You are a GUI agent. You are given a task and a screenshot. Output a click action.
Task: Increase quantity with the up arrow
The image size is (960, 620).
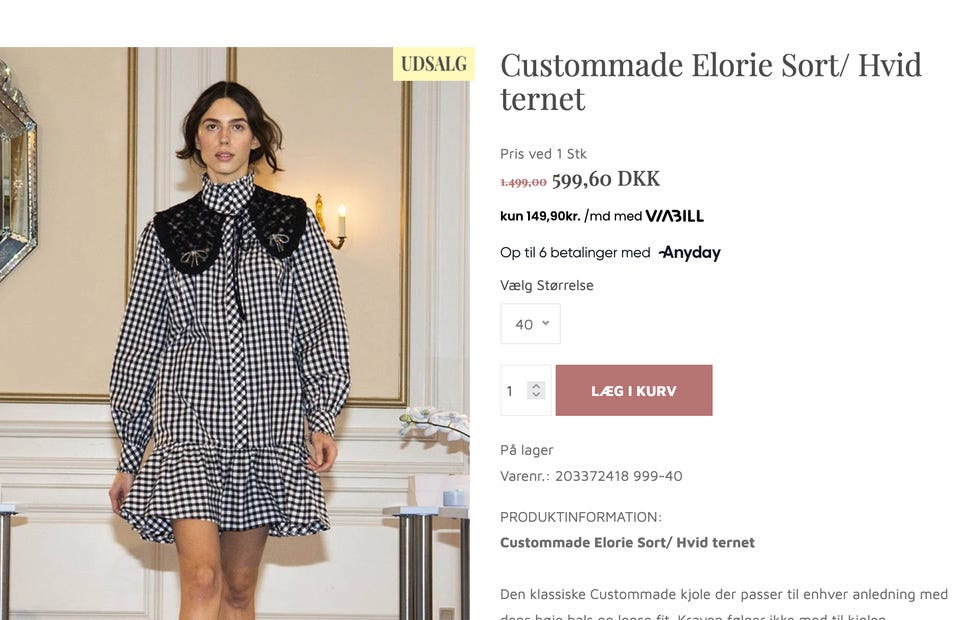[536, 386]
